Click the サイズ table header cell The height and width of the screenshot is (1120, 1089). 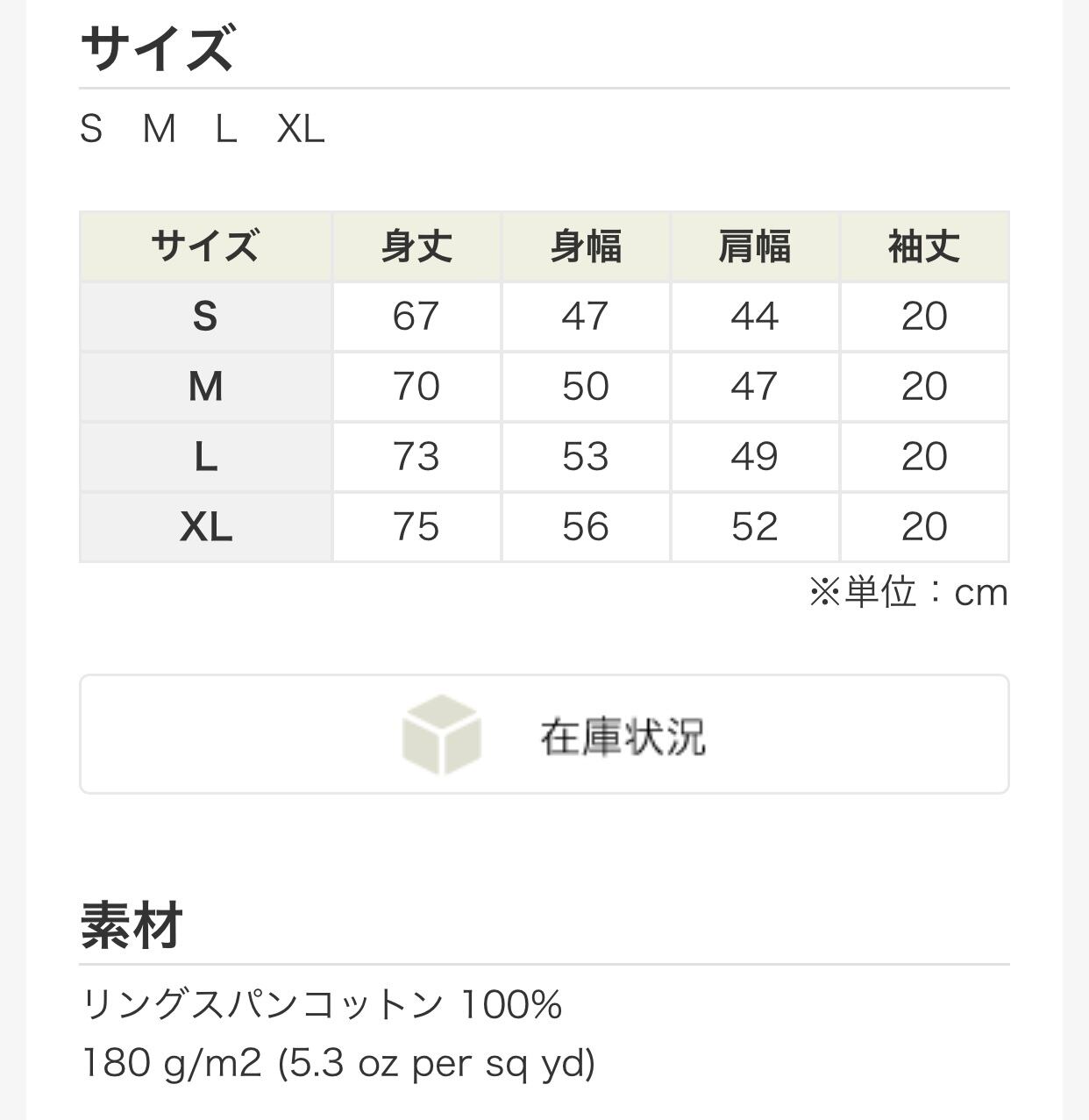(x=205, y=246)
